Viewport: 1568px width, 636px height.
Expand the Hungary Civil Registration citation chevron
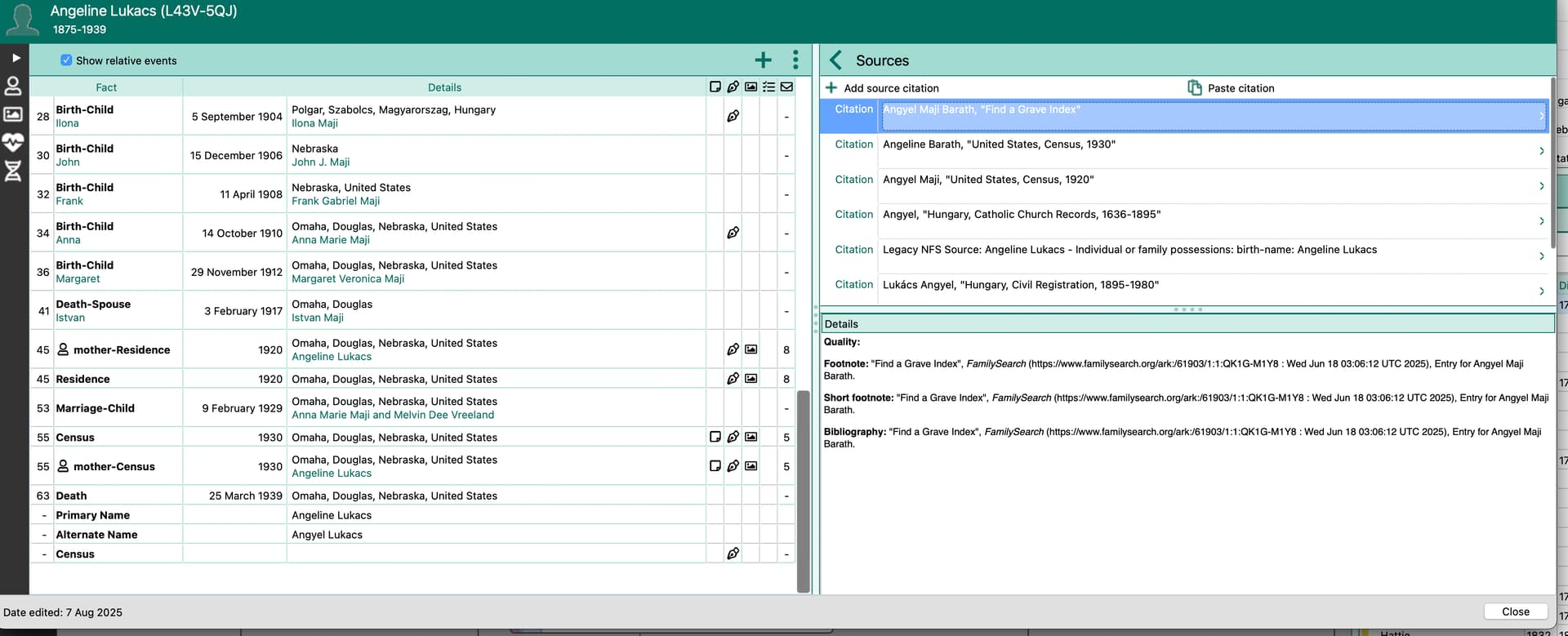[1541, 291]
